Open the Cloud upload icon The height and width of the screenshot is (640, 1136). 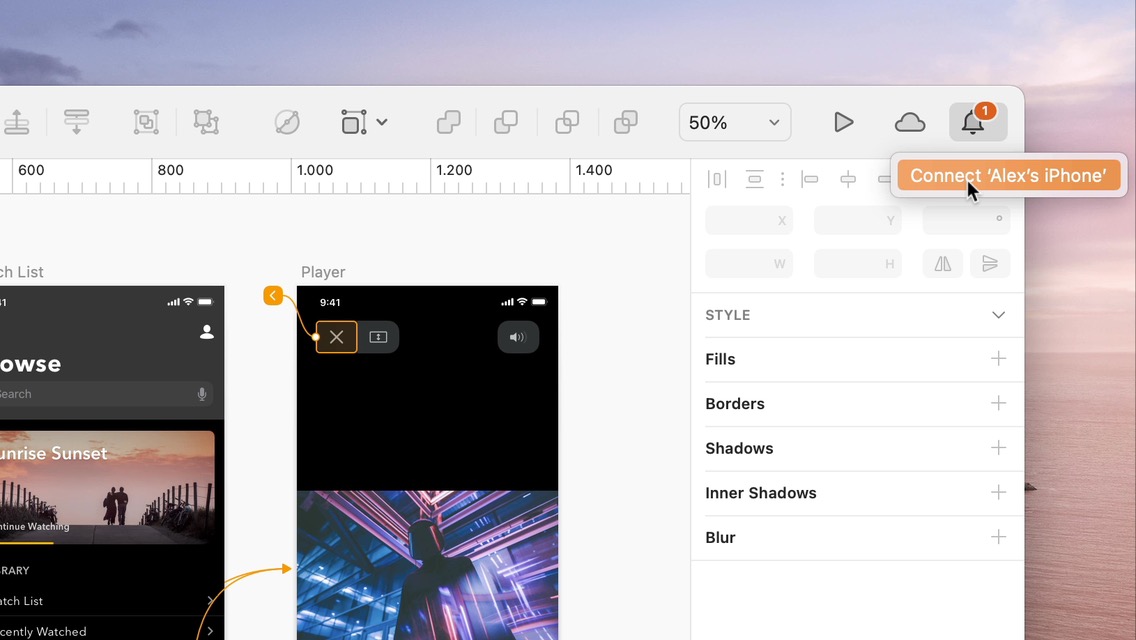point(909,122)
